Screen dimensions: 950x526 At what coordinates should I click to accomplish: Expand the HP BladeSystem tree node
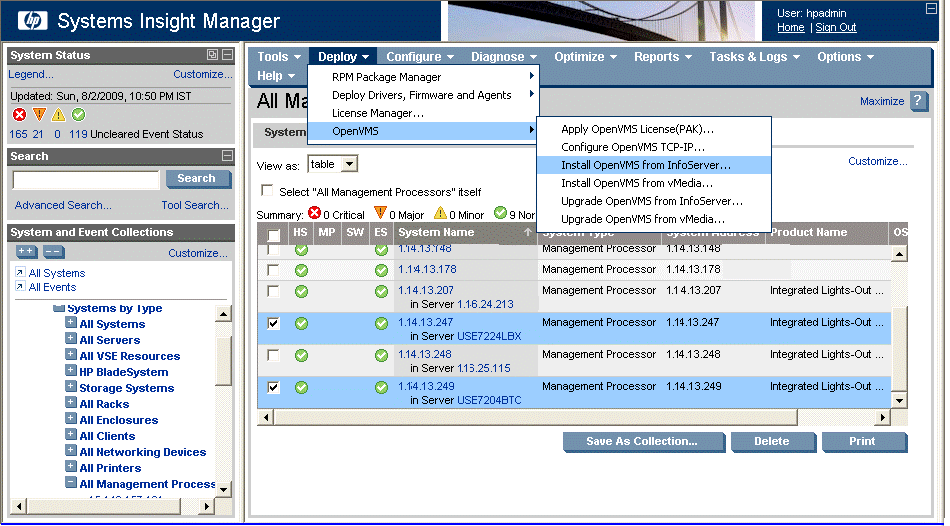coord(71,371)
